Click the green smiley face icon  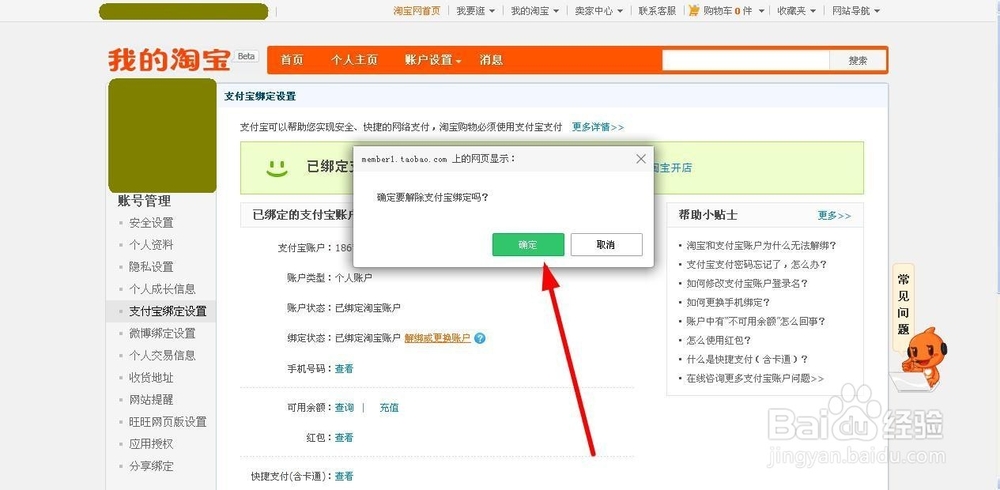[277, 168]
